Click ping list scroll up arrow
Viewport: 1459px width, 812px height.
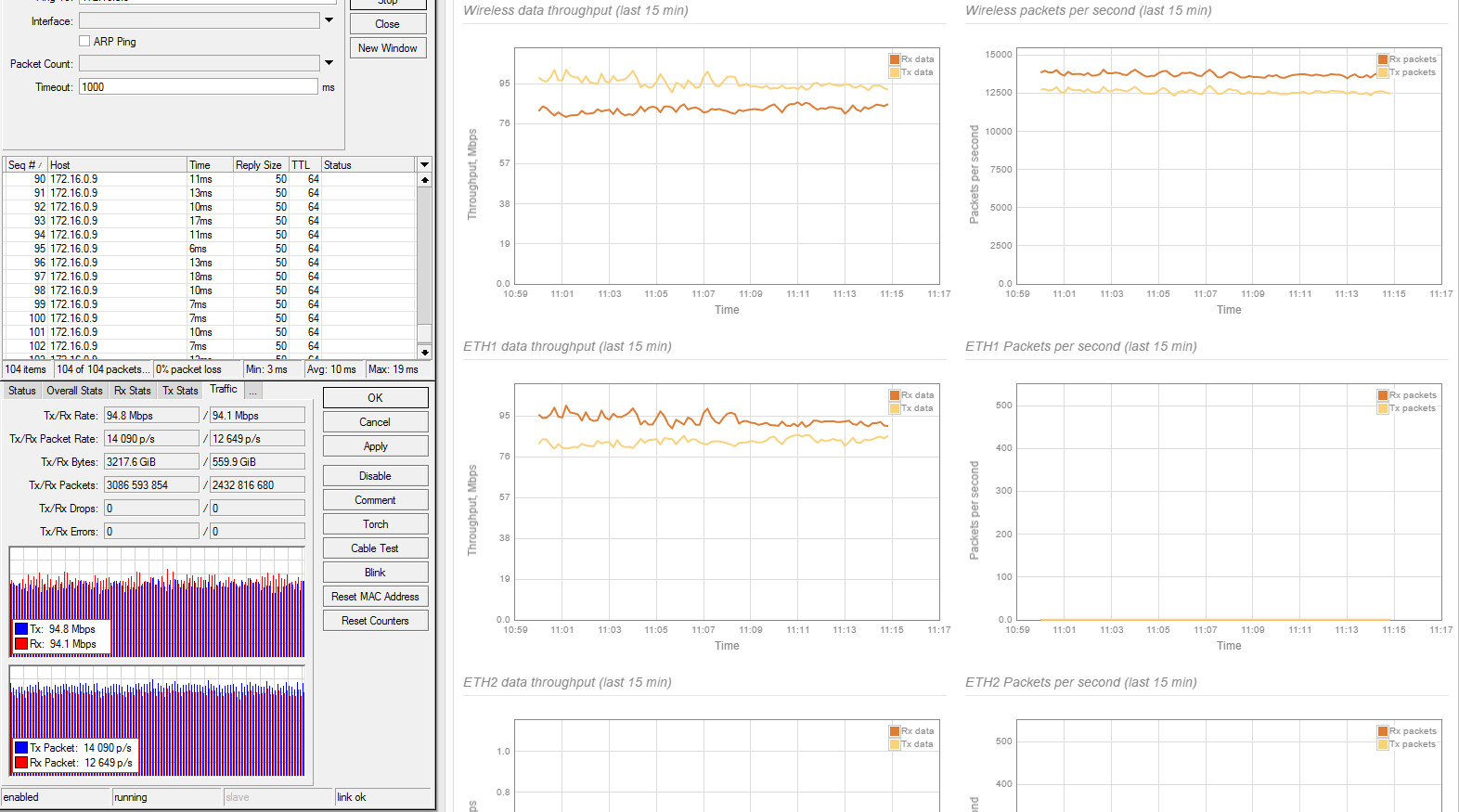[x=425, y=180]
